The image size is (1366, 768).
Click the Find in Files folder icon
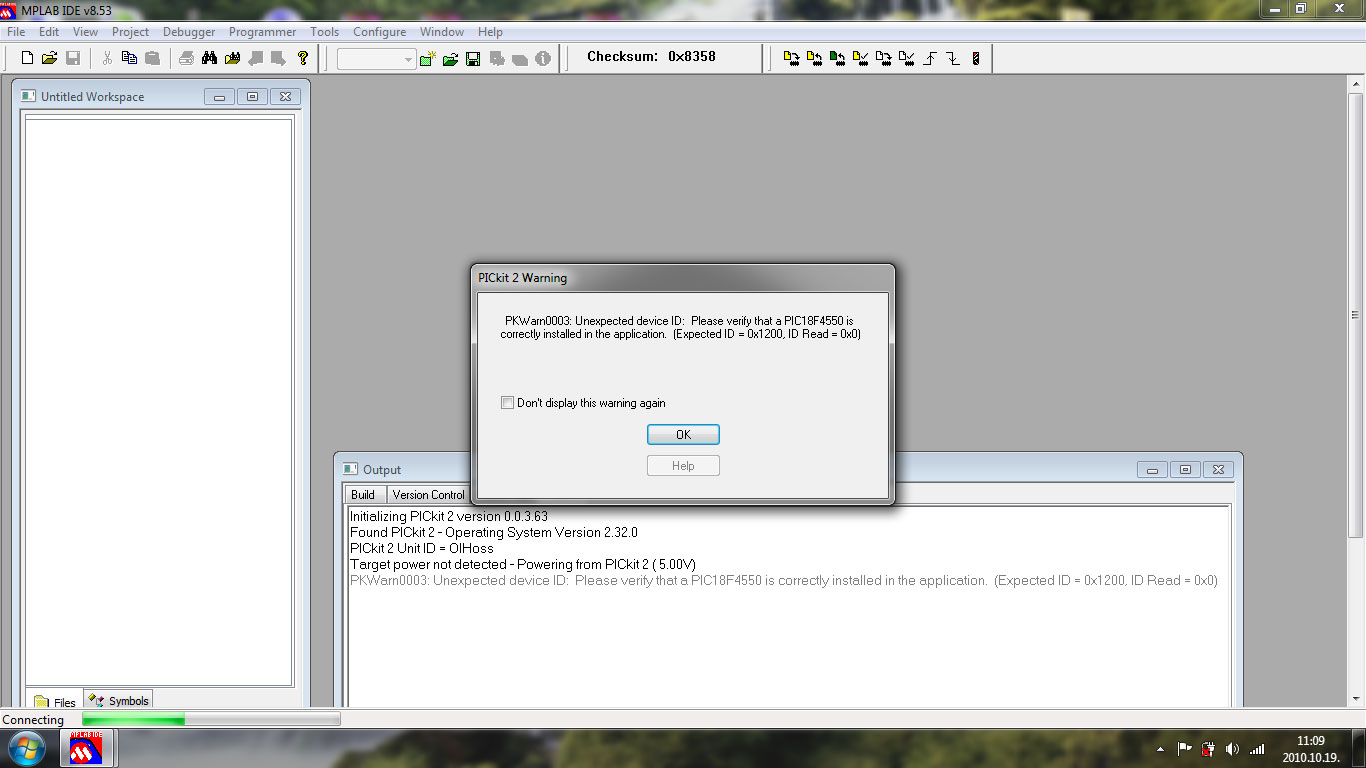[232, 58]
